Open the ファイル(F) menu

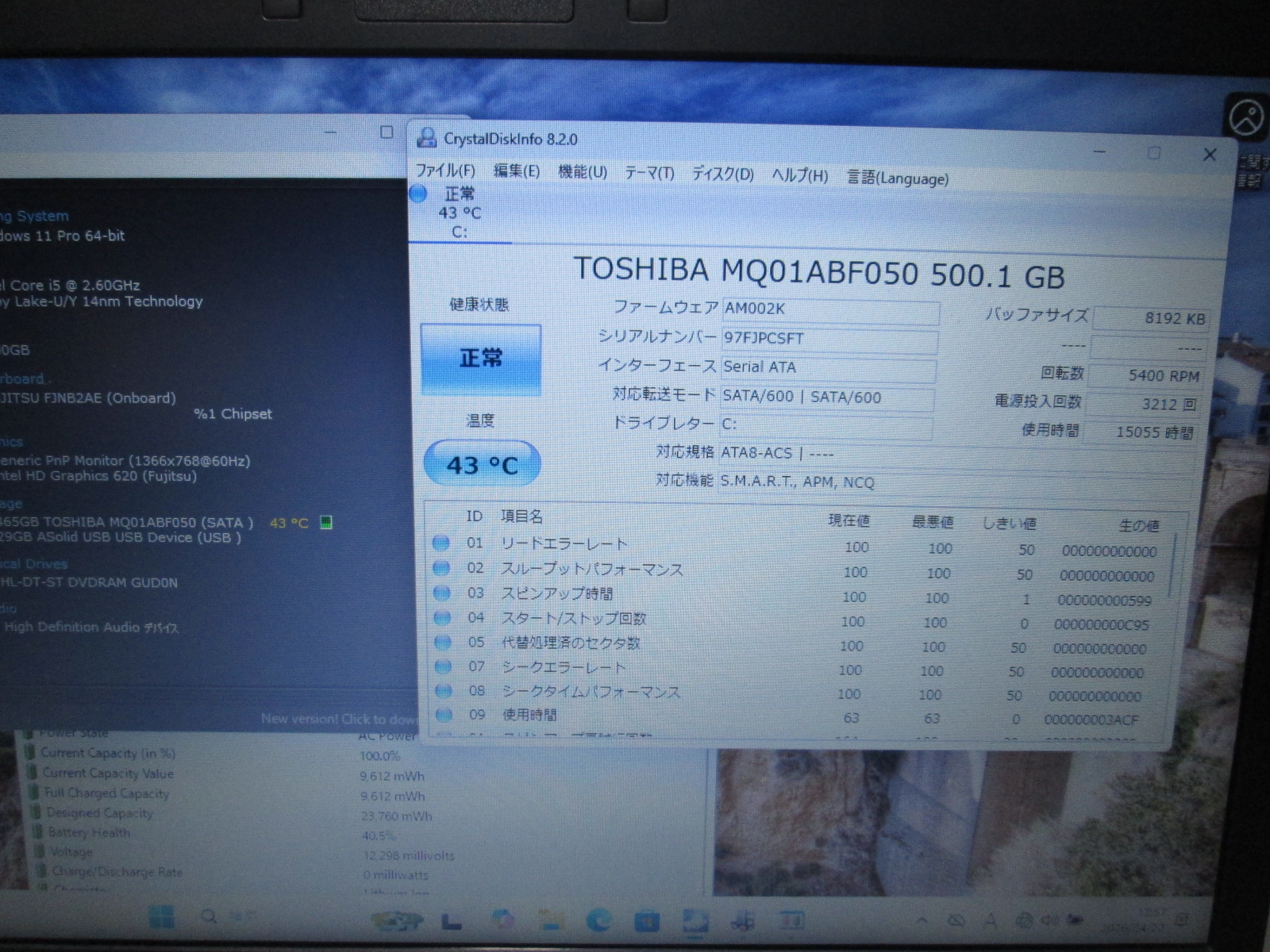click(445, 171)
